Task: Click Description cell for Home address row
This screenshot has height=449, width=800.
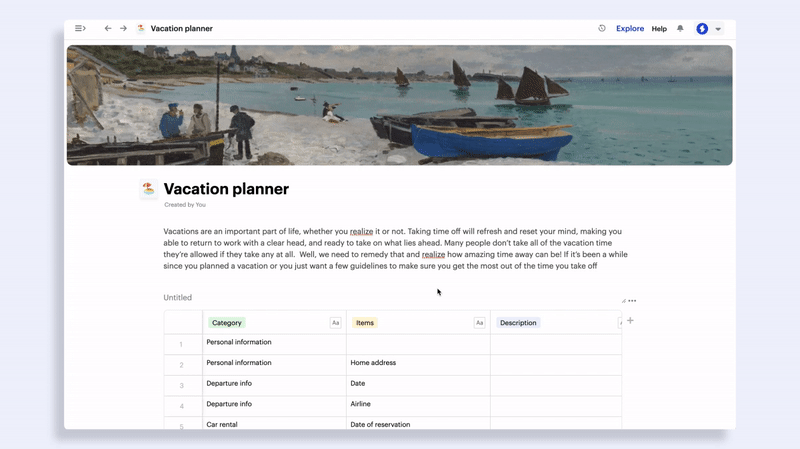Action: coord(556,365)
